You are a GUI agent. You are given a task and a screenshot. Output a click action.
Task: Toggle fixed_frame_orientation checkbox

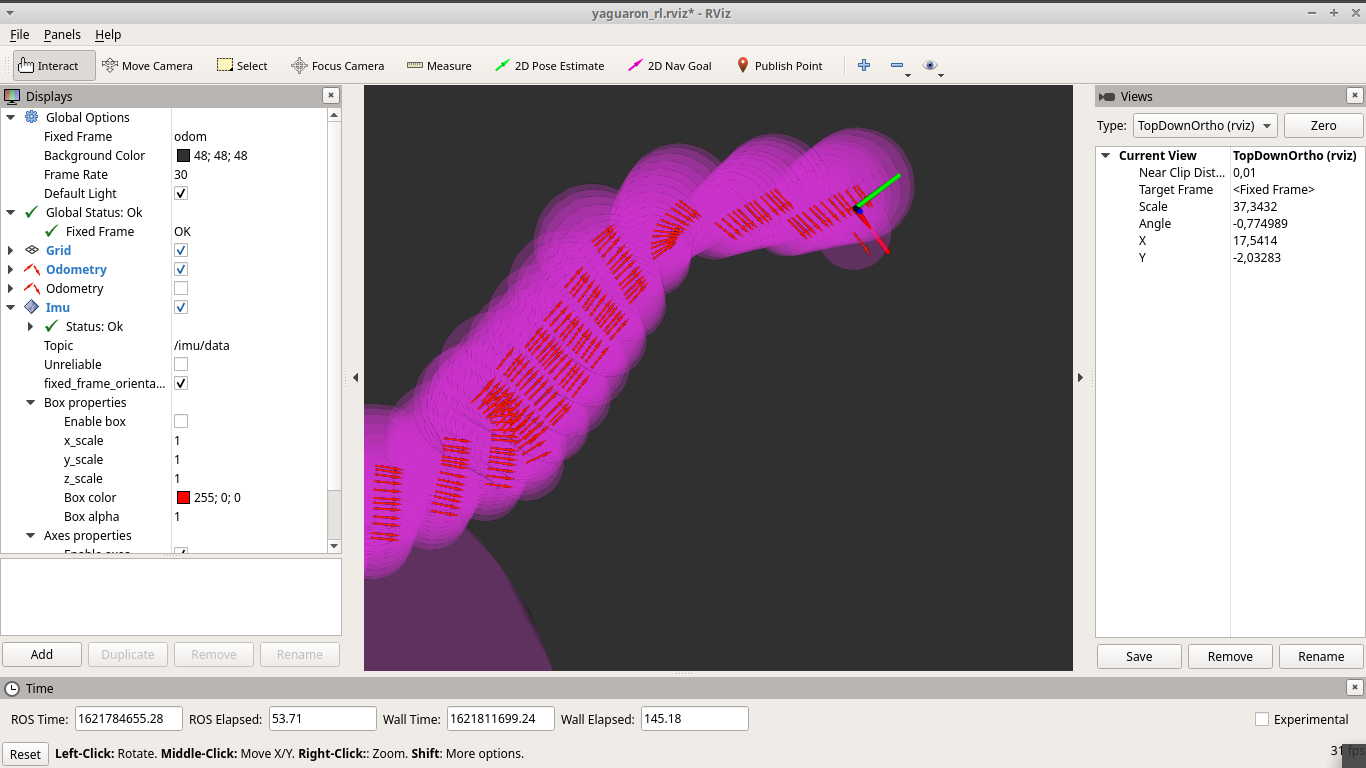click(181, 383)
